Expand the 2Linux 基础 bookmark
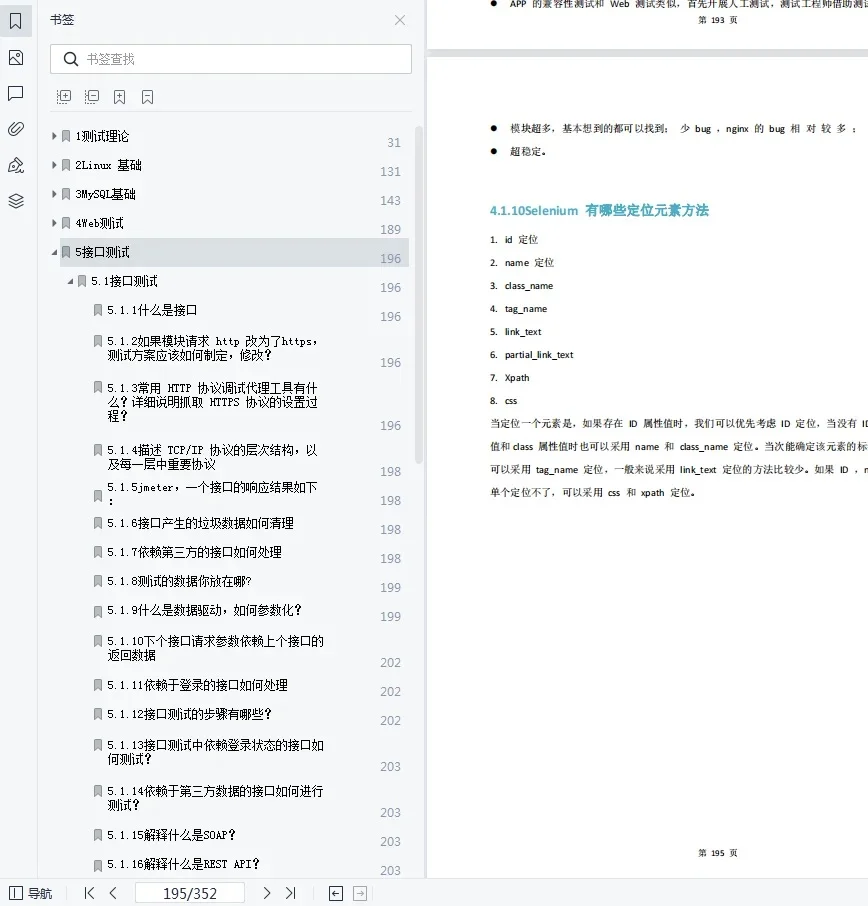Screen dimensions: 868x906 (x=53, y=165)
